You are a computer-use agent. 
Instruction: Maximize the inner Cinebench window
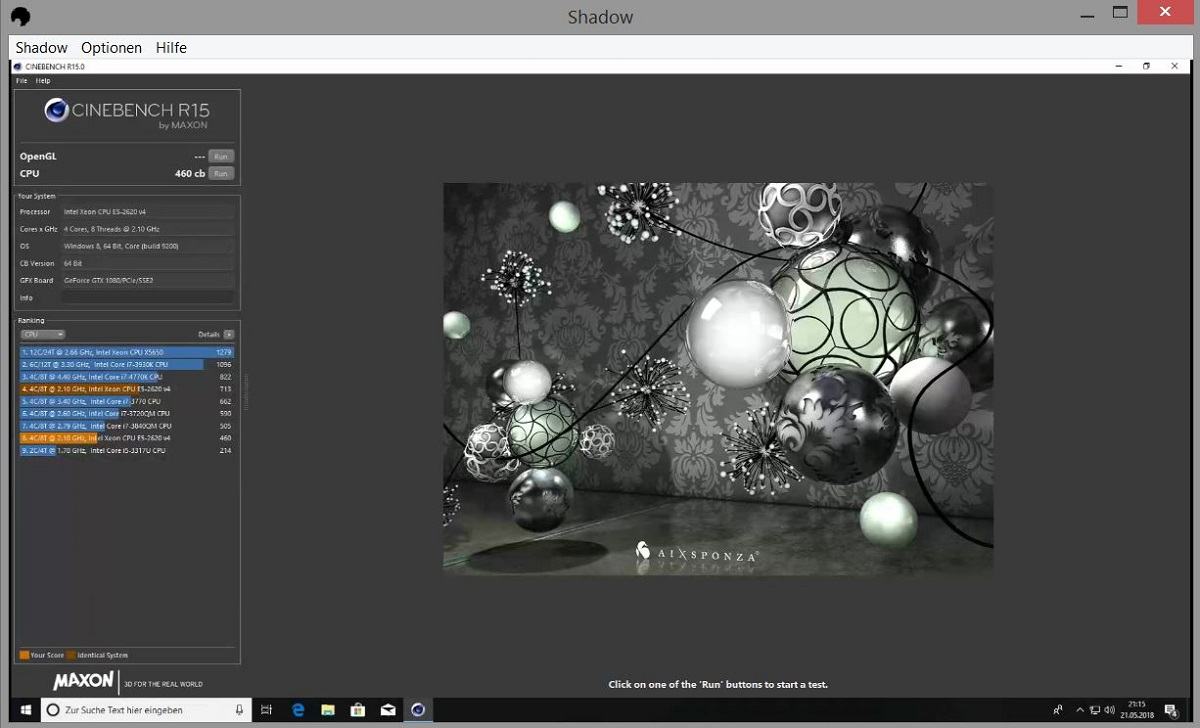tap(1146, 66)
